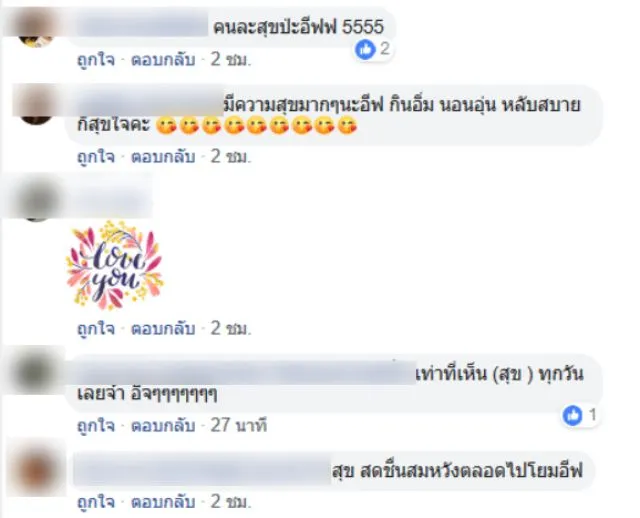Reply (ตอบกลับ) to the 'สุข สดชื่นสมหวัง' comment

pyautogui.click(x=163, y=502)
